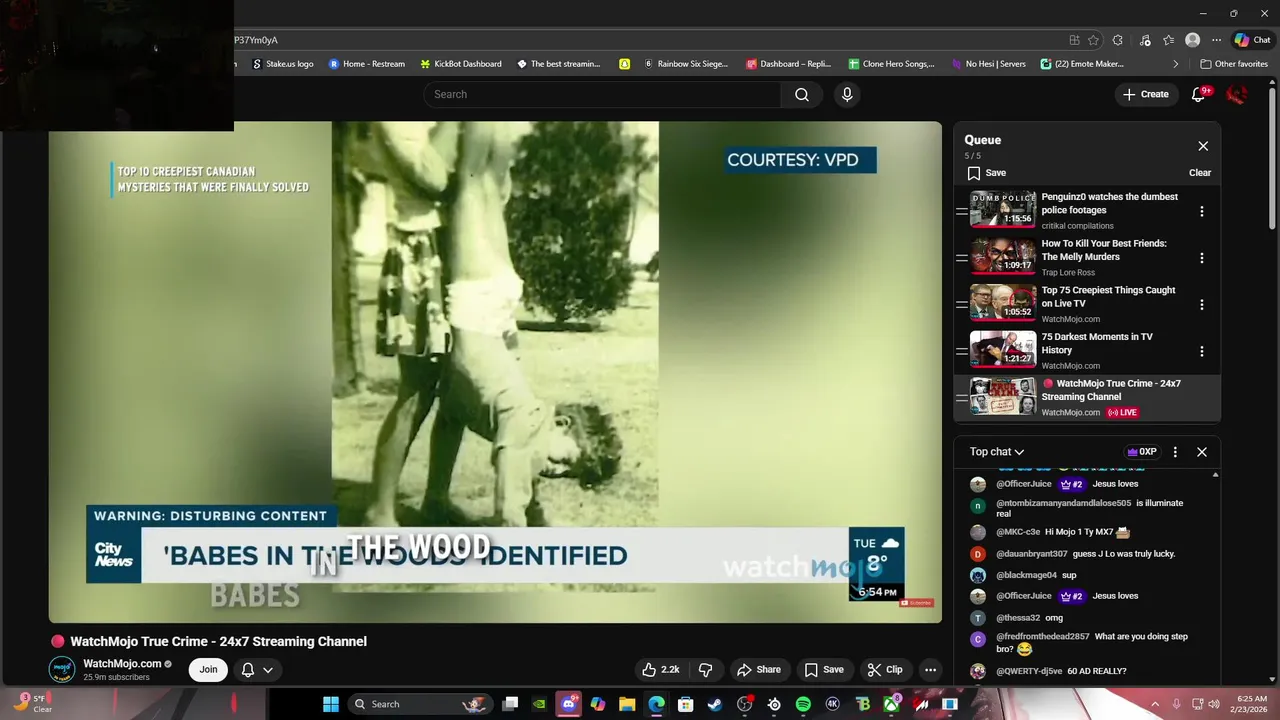1280x720 pixels.
Task: Open options for Creepiest Things queue video
Action: pyautogui.click(x=1201, y=304)
